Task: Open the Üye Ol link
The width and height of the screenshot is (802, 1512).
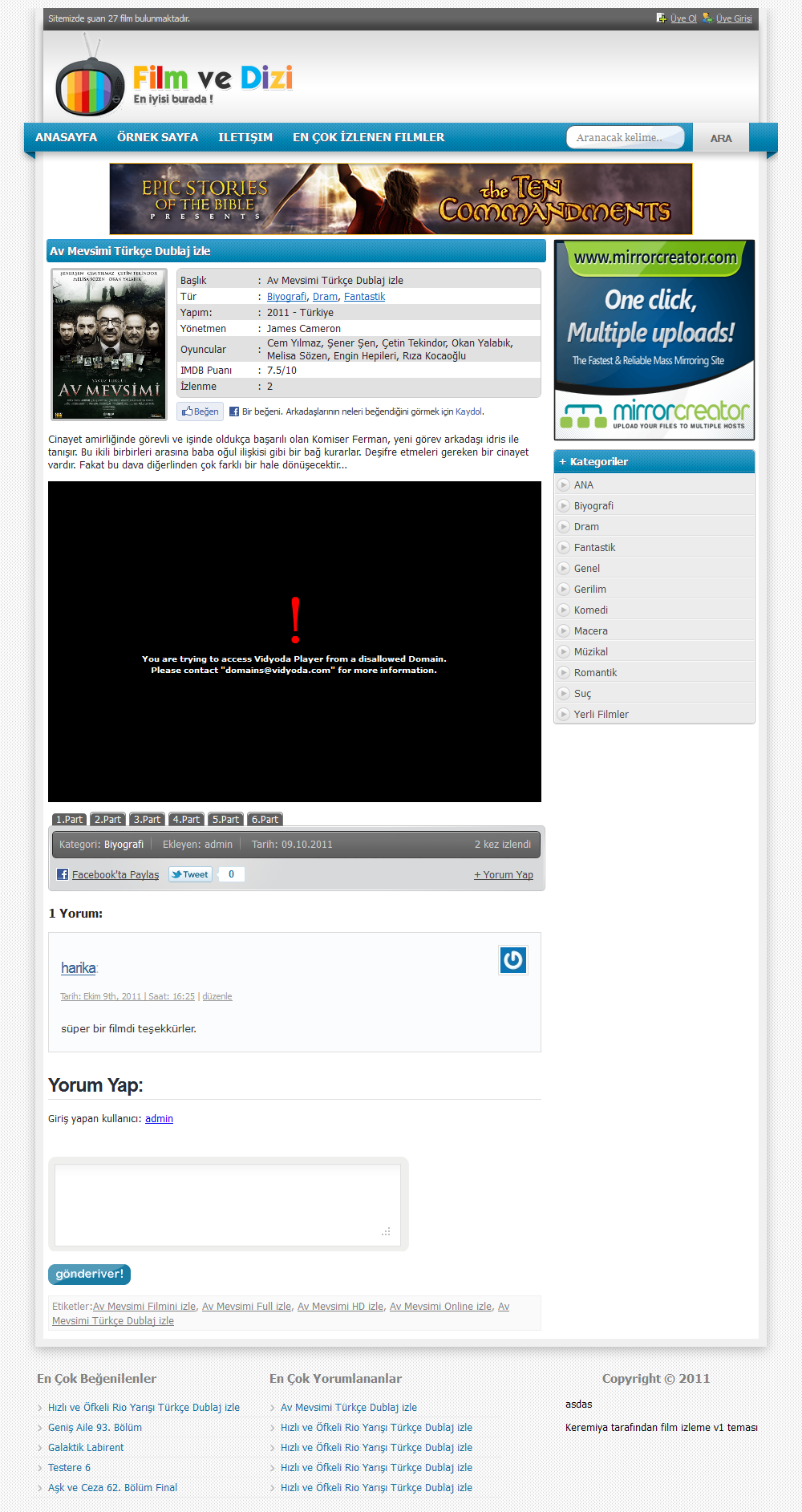Action: [x=683, y=18]
